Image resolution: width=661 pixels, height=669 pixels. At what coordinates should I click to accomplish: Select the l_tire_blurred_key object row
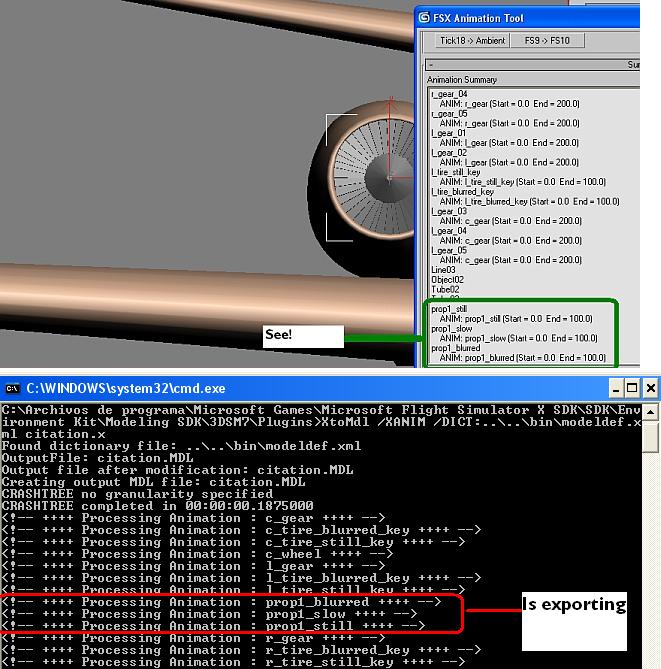[463, 192]
